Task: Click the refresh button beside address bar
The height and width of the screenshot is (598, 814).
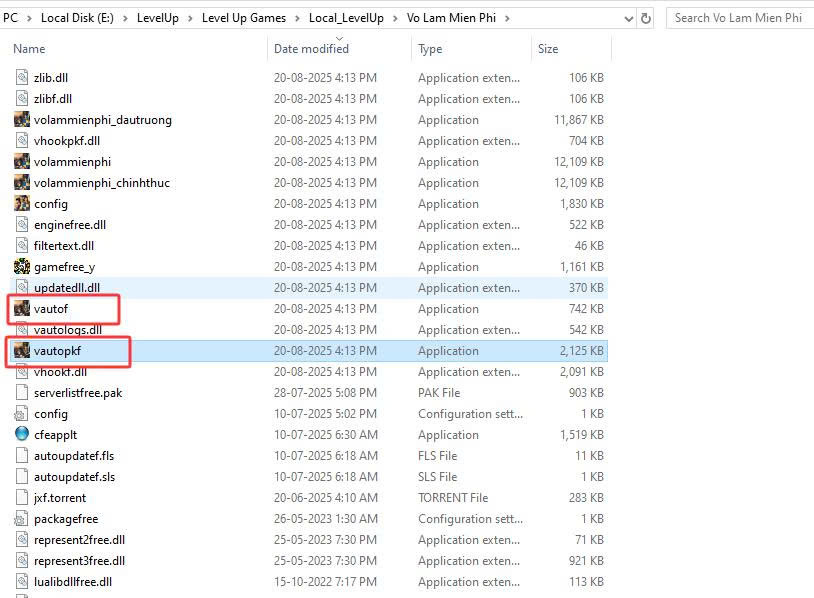Action: (646, 18)
